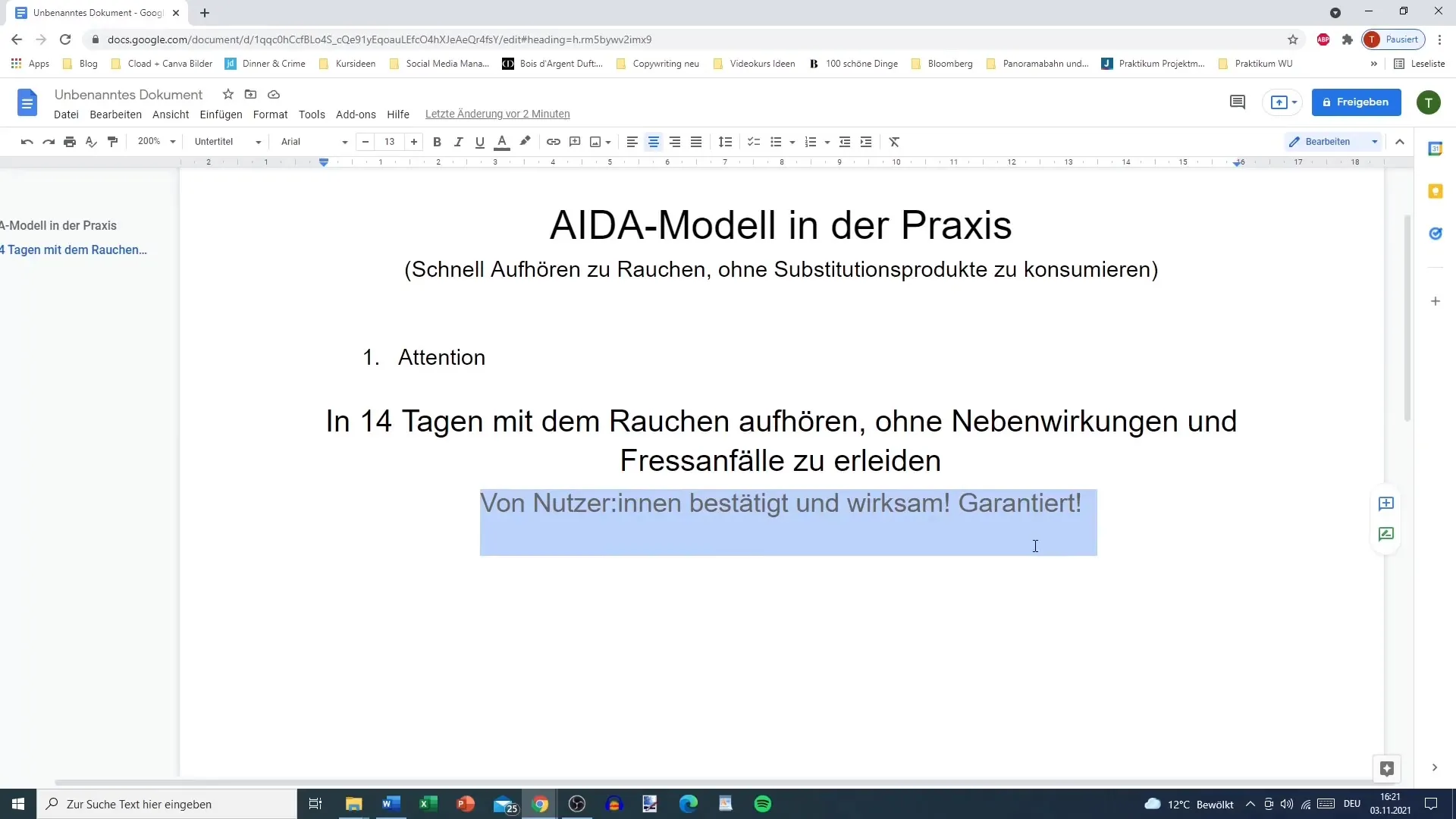1456x819 pixels.
Task: Select center alignment
Action: (x=653, y=142)
